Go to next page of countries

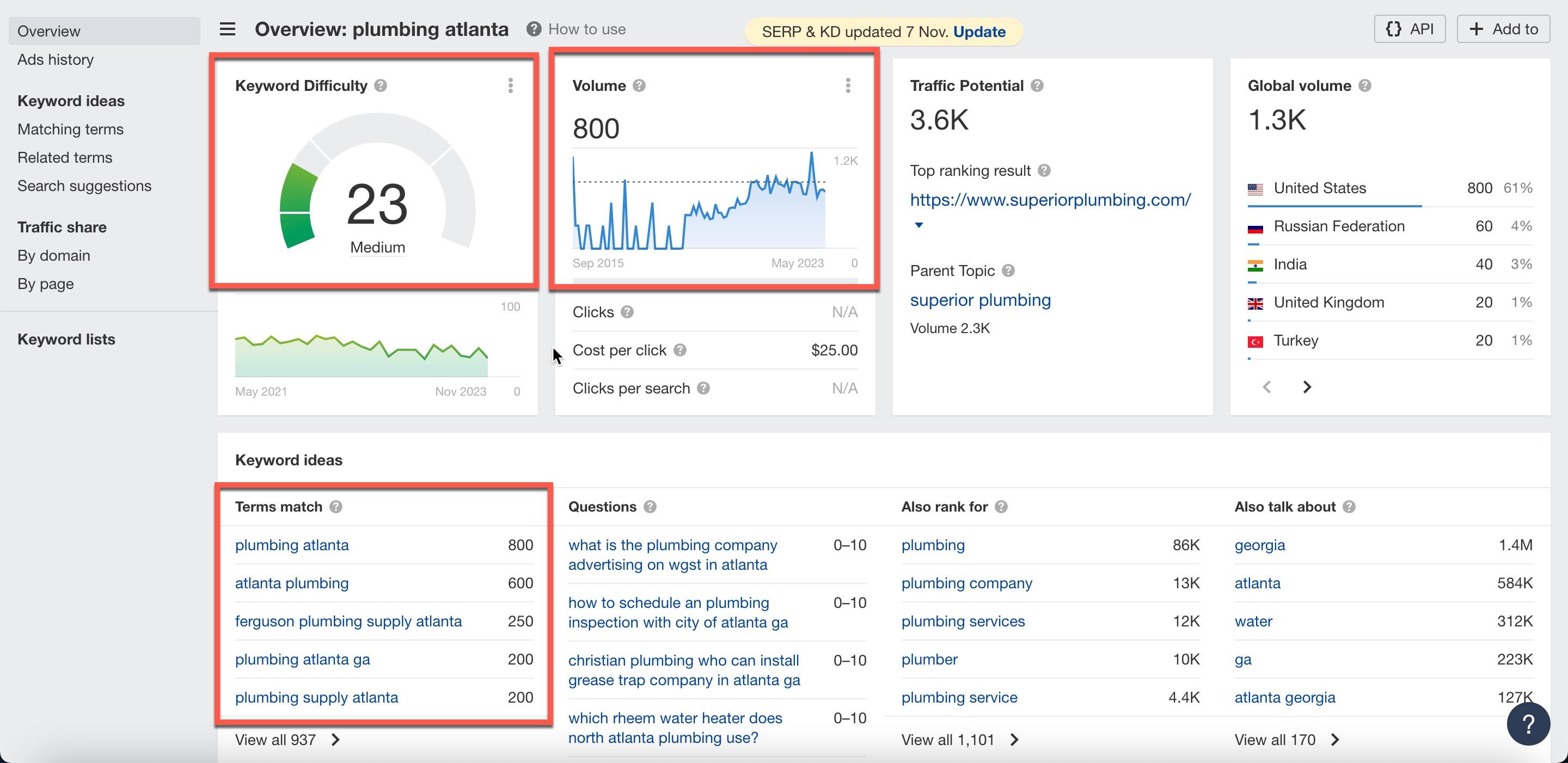pos(1306,387)
